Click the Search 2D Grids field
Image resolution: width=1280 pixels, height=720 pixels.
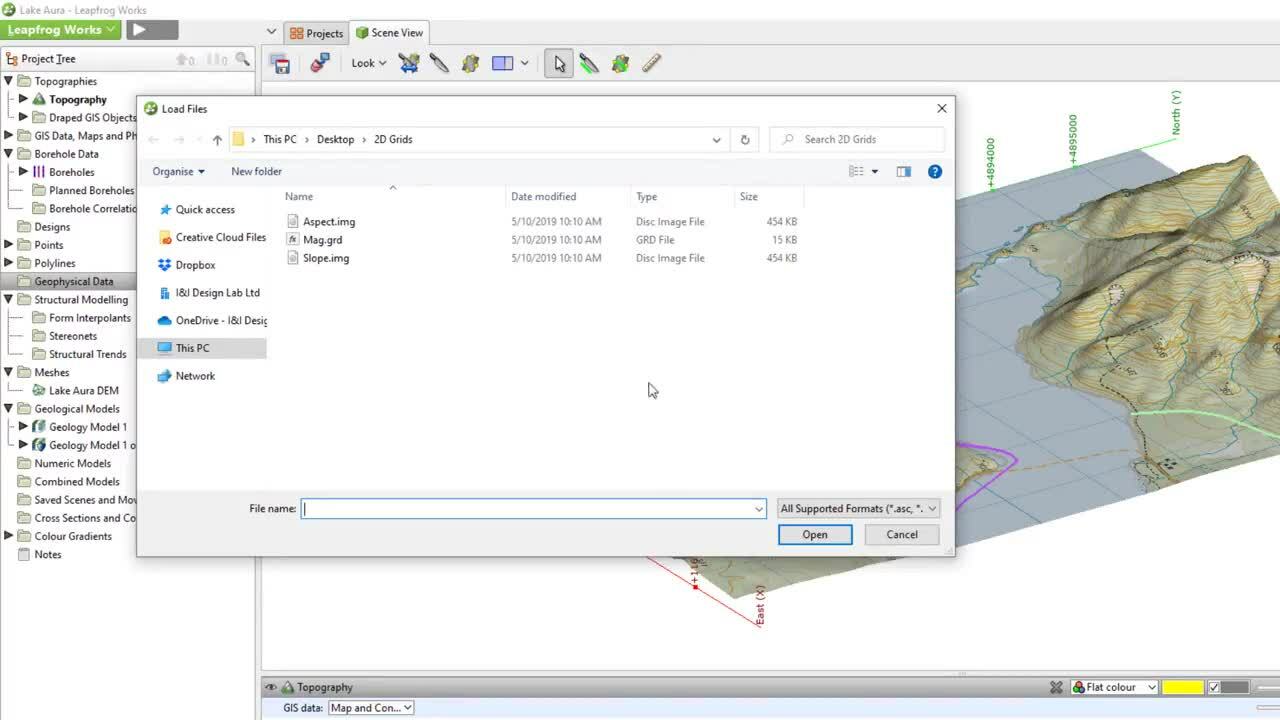pyautogui.click(x=858, y=139)
